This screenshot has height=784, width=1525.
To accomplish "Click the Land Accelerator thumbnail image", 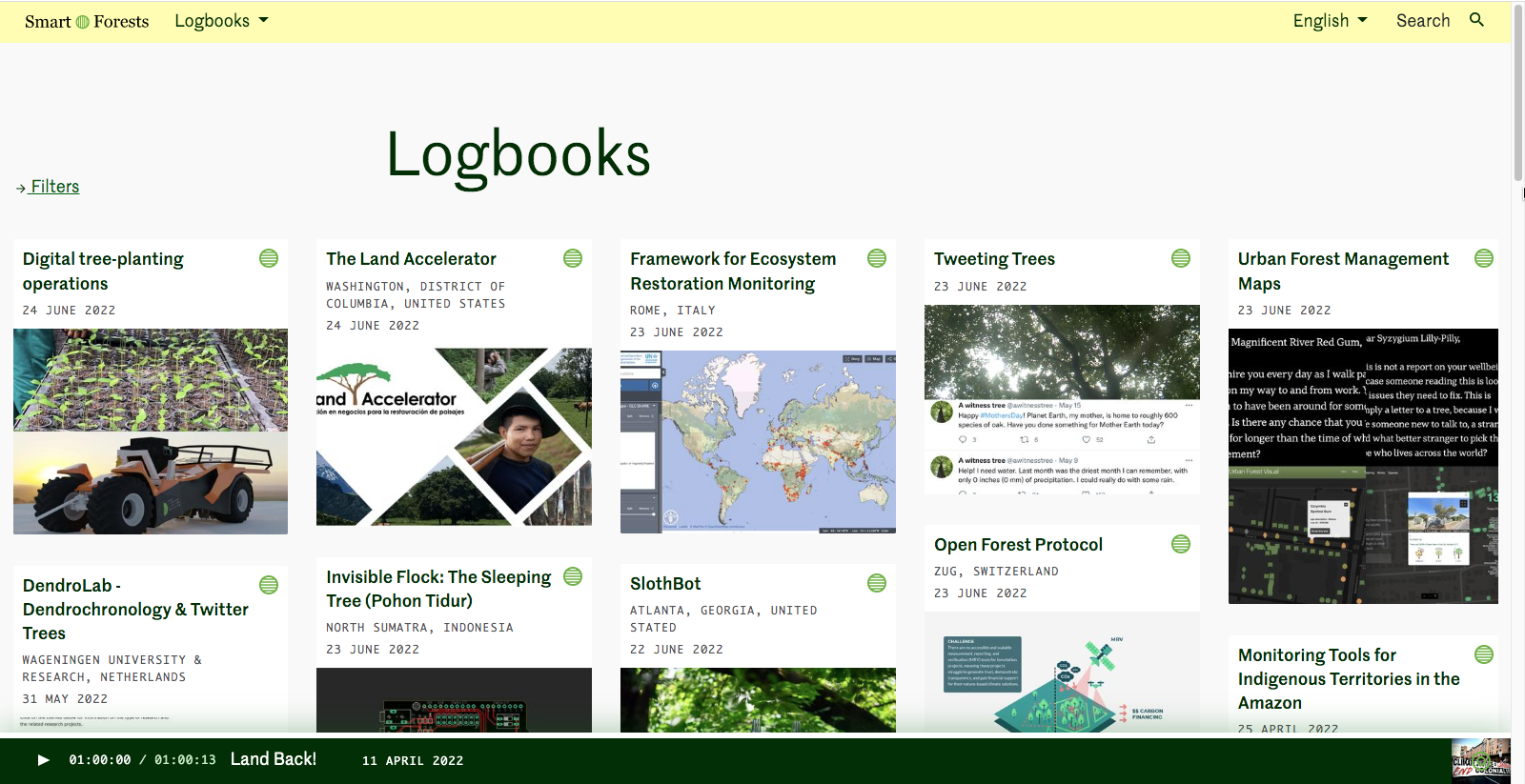I will 454,436.
